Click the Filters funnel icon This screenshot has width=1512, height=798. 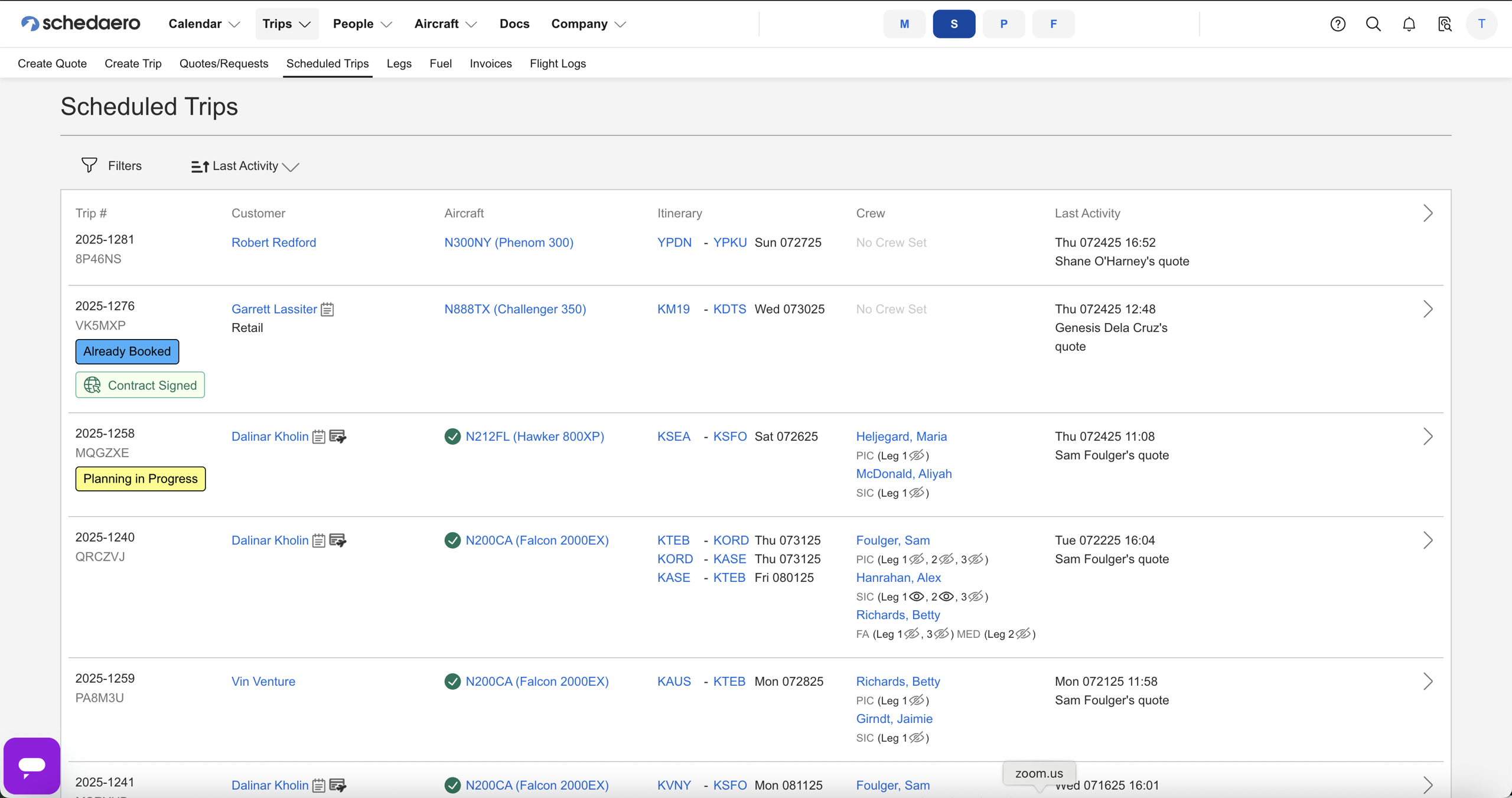click(x=89, y=165)
